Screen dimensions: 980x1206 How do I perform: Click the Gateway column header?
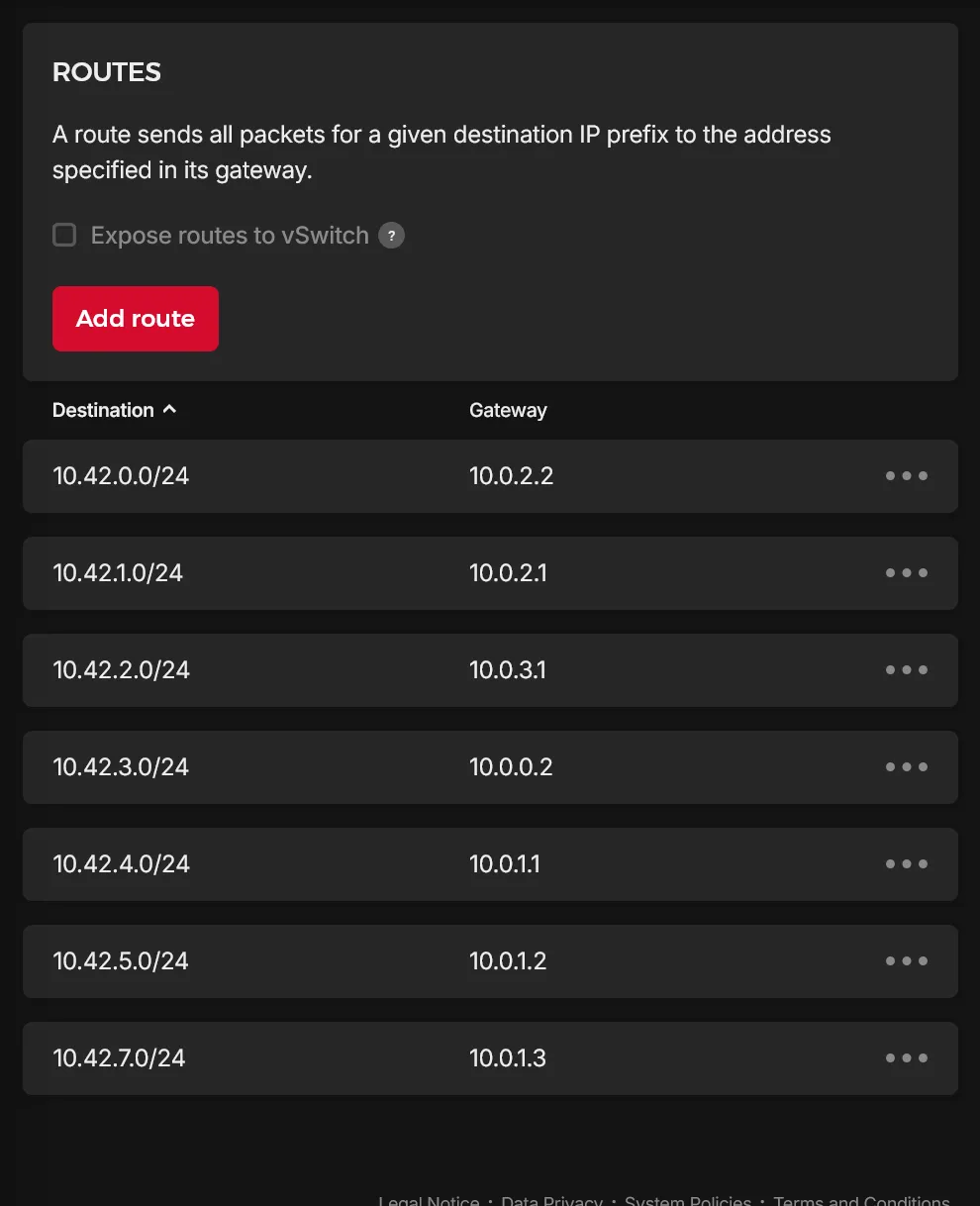[508, 410]
